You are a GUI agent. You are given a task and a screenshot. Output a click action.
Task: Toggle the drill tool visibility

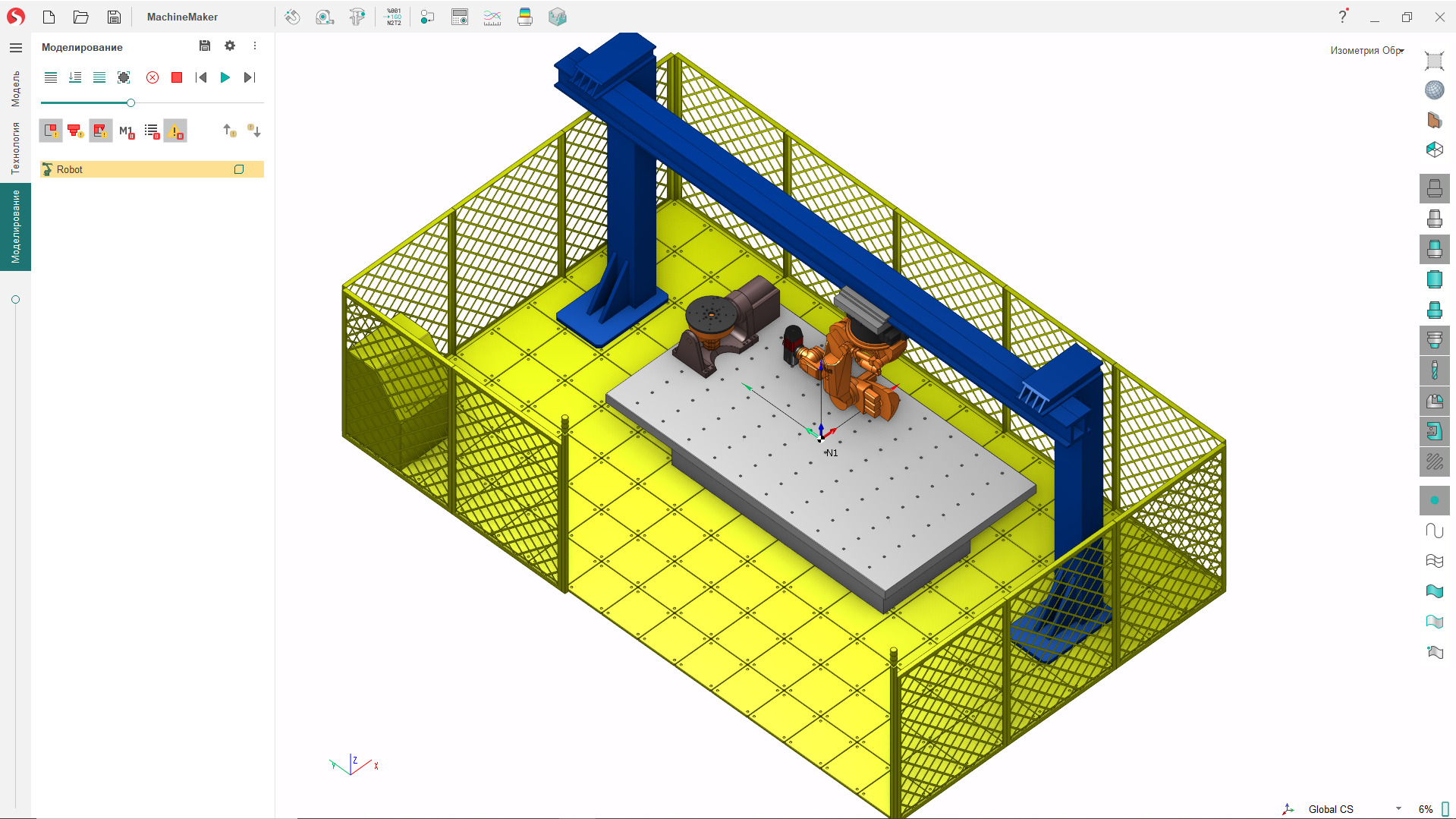[x=1434, y=370]
